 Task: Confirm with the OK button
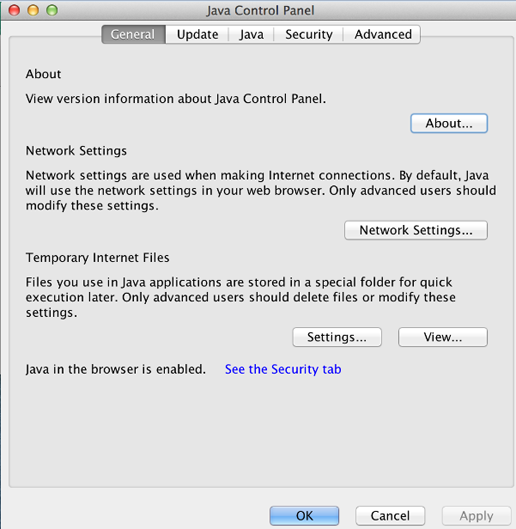click(304, 516)
